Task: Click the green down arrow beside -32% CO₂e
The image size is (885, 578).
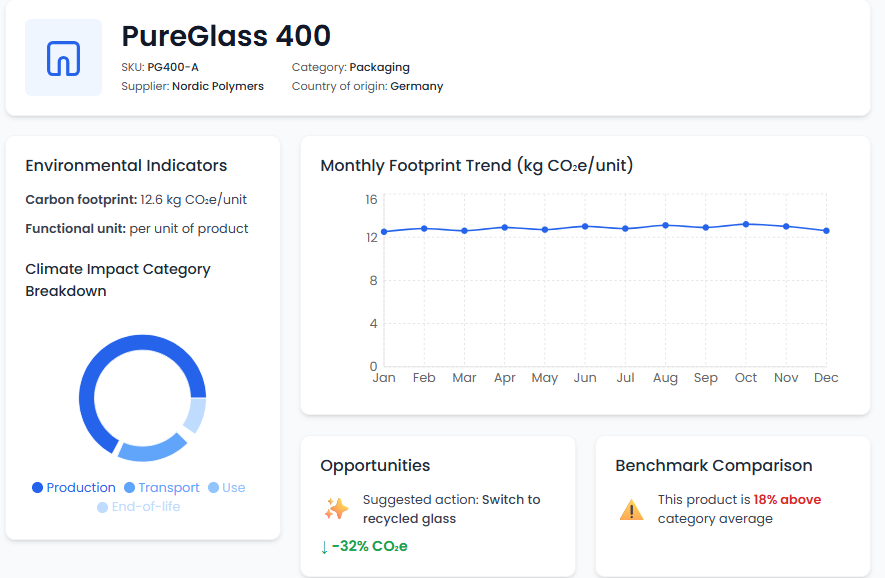Action: (x=324, y=547)
